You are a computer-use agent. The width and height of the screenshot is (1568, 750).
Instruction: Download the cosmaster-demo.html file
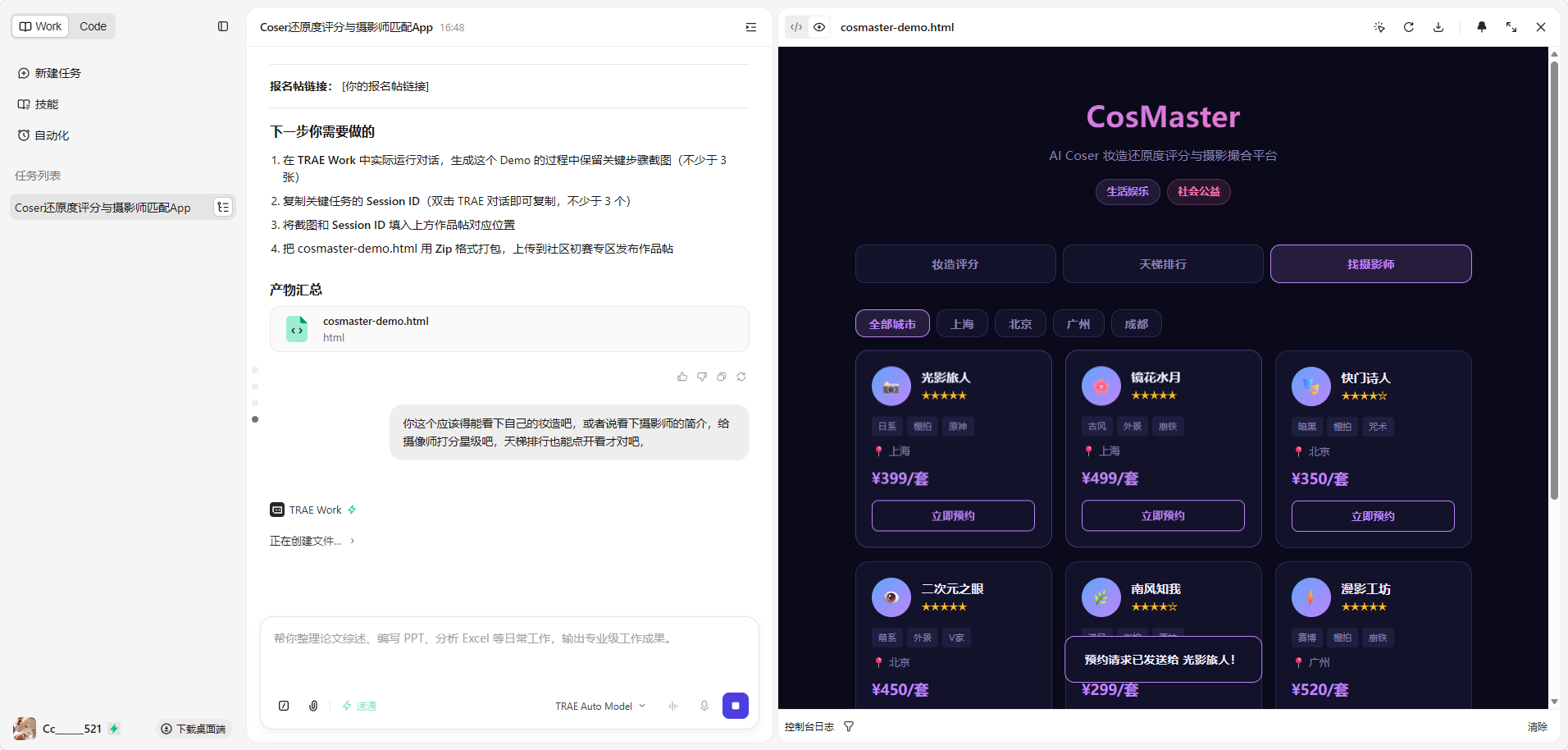pos(1438,27)
